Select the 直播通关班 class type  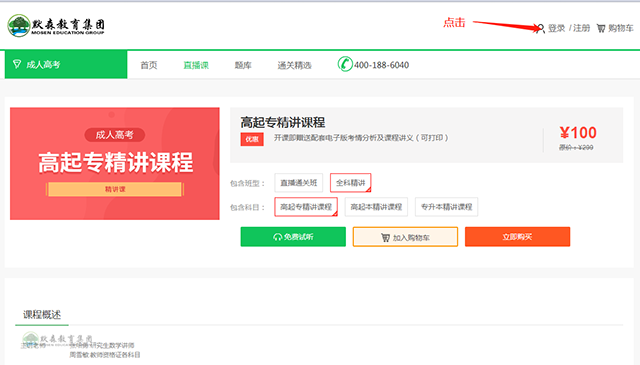[x=298, y=182]
